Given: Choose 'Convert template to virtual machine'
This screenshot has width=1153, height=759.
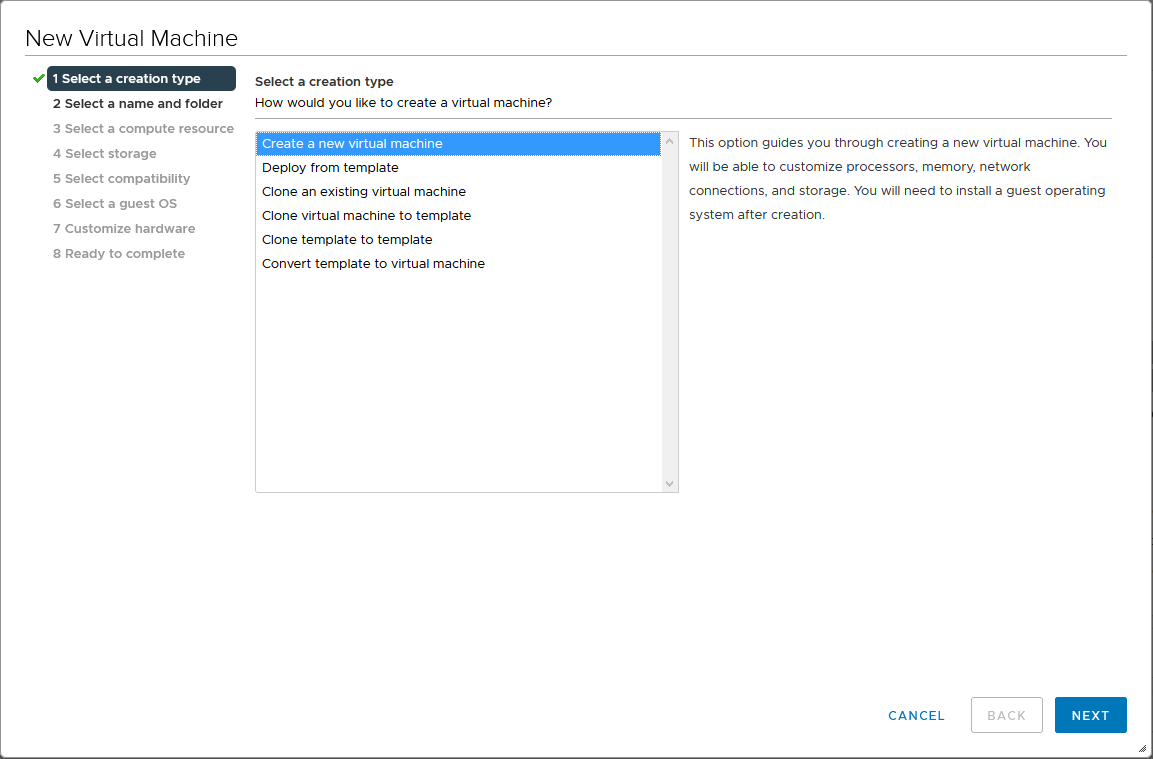Looking at the screenshot, I should pyautogui.click(x=373, y=264).
